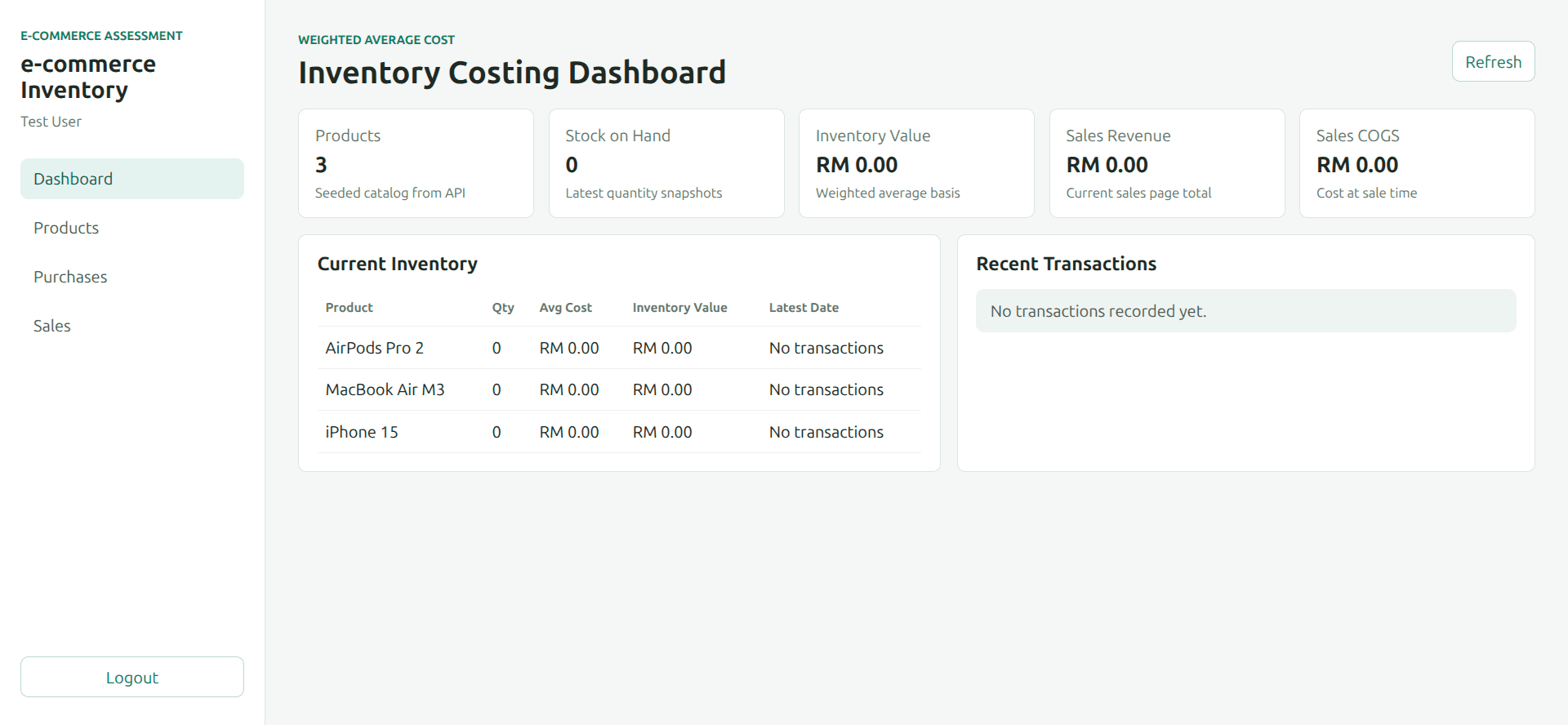This screenshot has width=1568, height=725.
Task: Go to the Products page
Action: point(132,228)
